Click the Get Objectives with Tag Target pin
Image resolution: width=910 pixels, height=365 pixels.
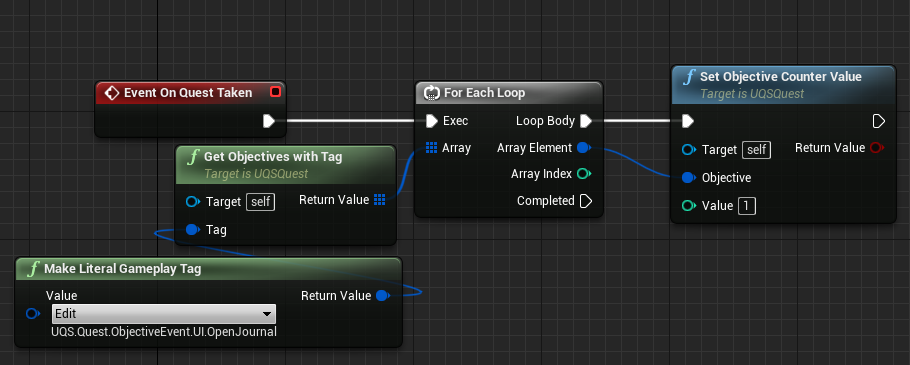[x=193, y=202]
